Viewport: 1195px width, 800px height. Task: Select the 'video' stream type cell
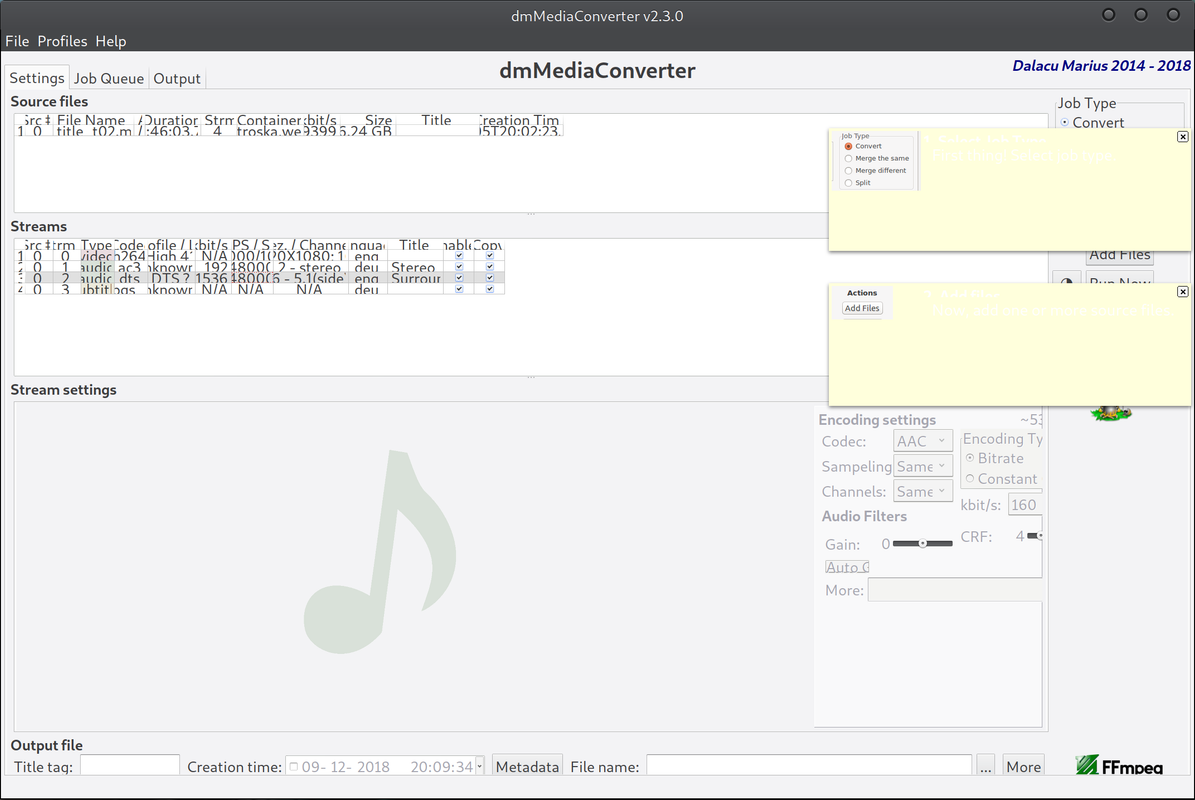96,257
